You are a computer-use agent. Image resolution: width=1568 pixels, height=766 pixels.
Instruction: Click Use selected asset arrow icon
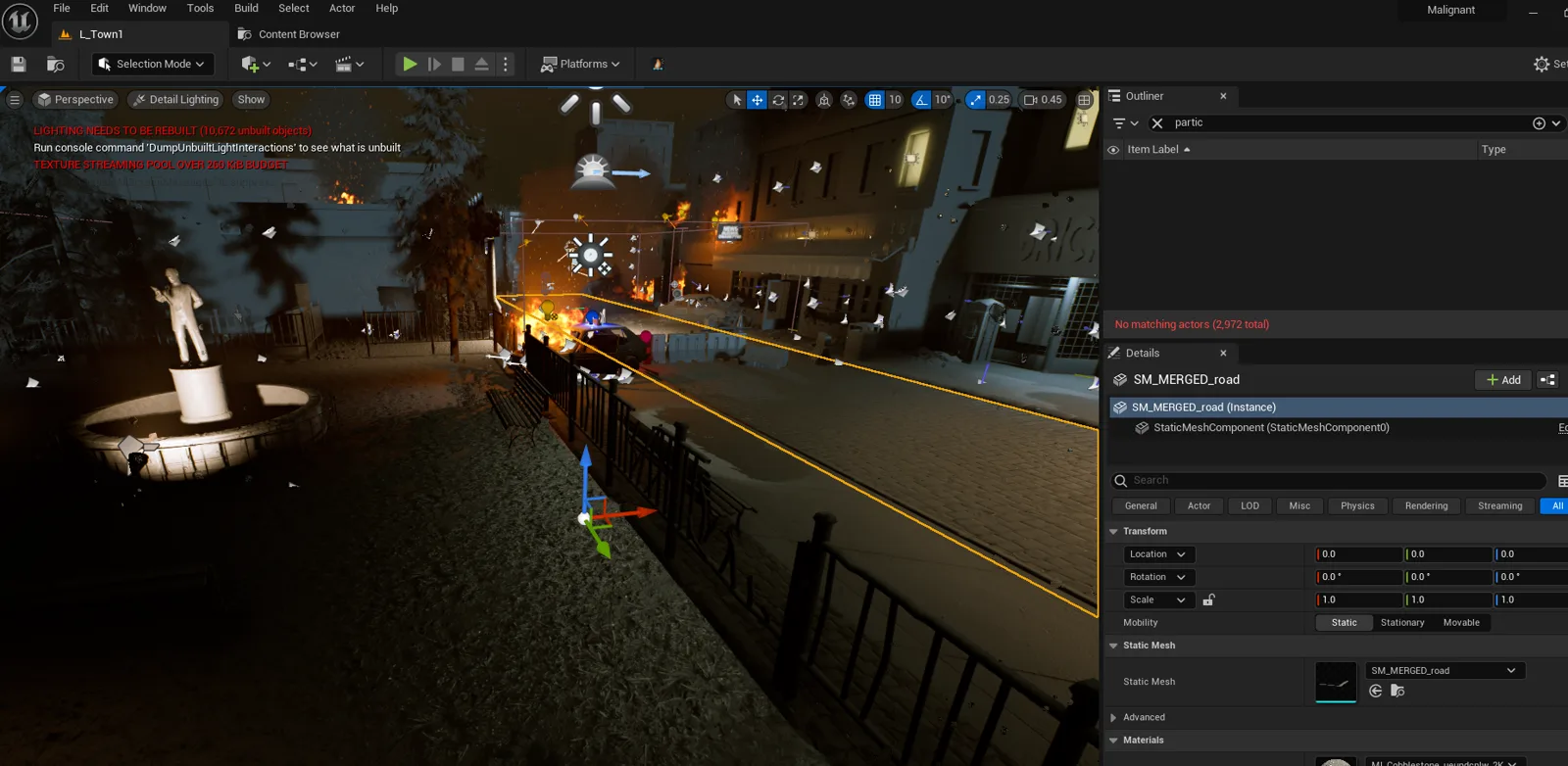point(1375,691)
